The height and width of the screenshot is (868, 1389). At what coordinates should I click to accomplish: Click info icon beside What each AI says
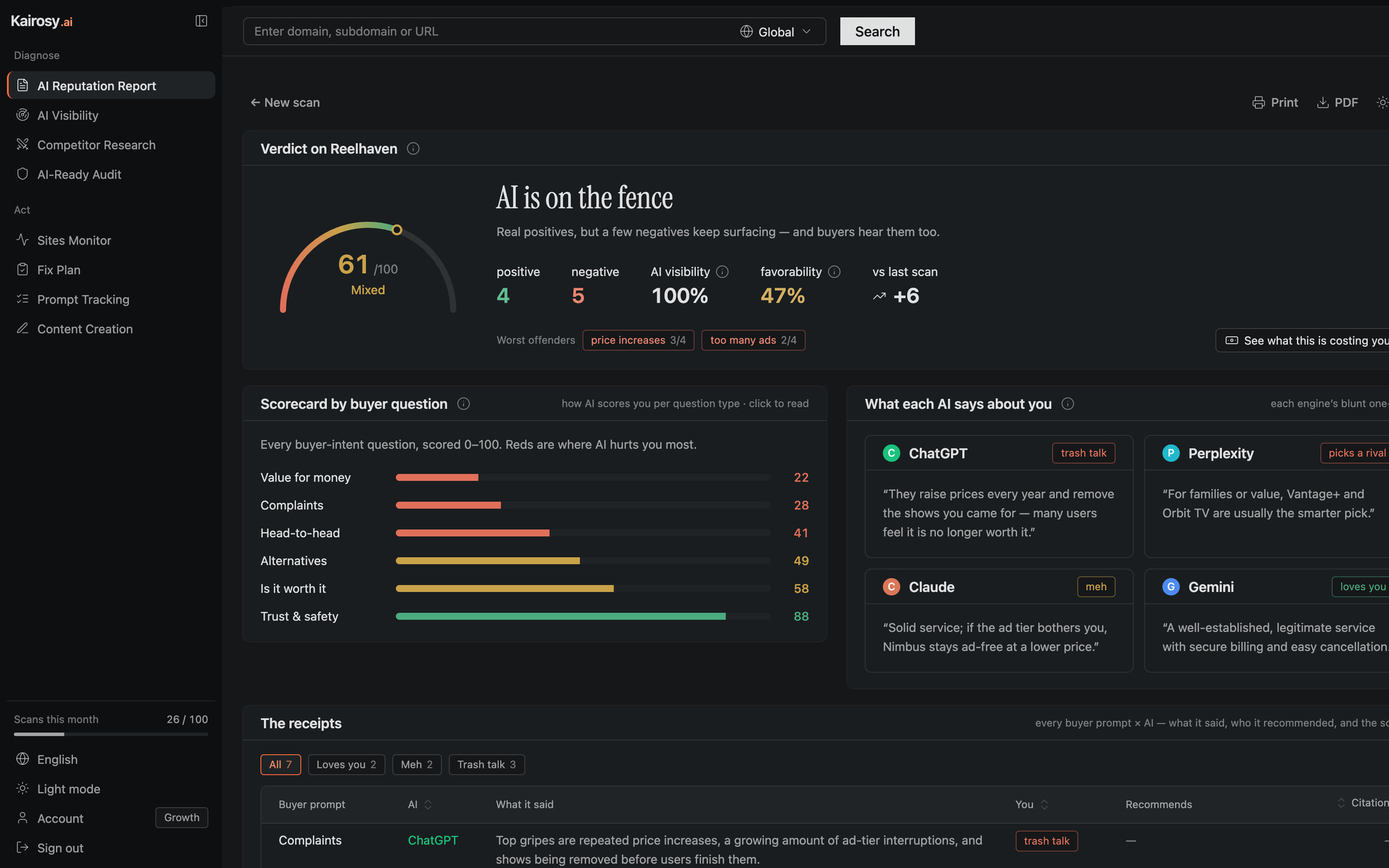(1068, 404)
